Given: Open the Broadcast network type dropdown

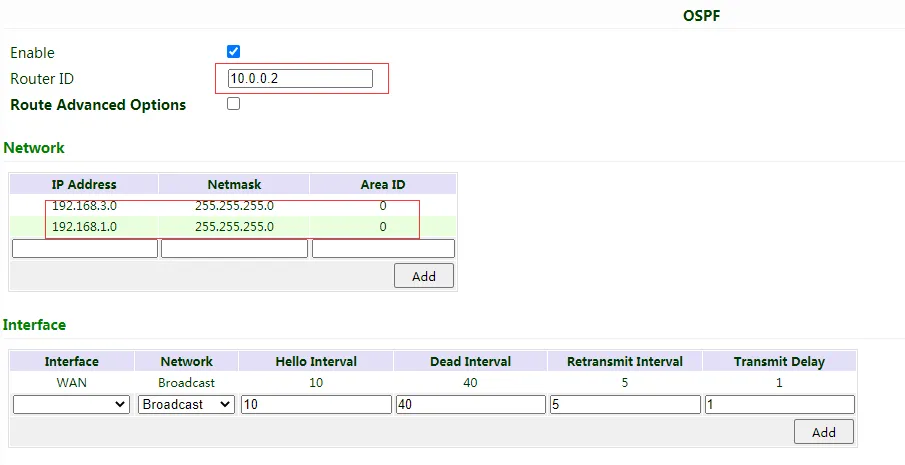Looking at the screenshot, I should [x=186, y=404].
